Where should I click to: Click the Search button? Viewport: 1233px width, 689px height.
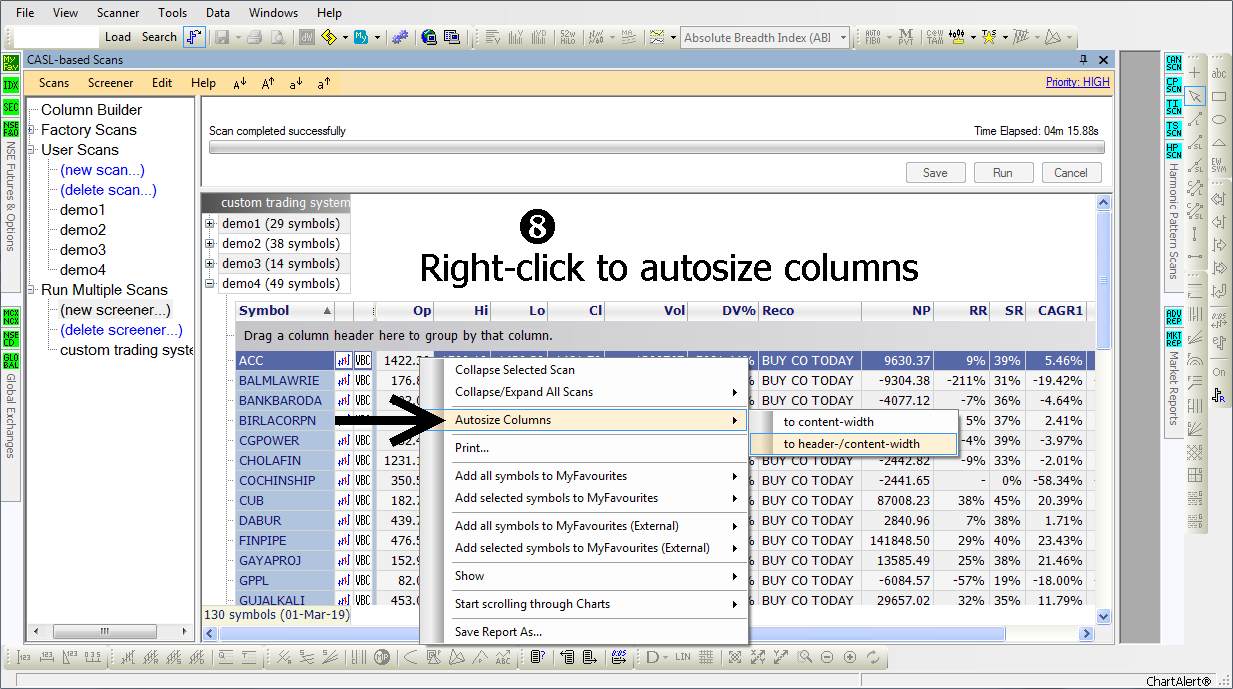159,37
